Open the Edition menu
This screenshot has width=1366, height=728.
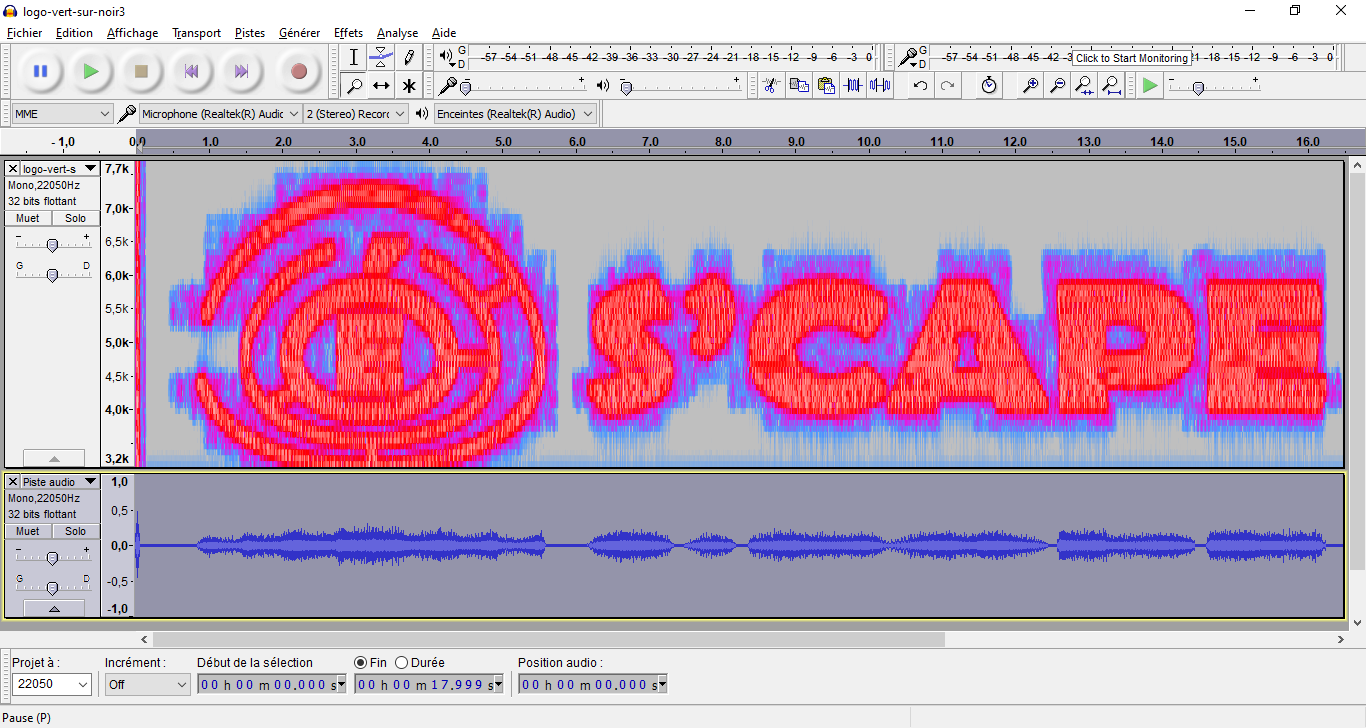click(74, 33)
